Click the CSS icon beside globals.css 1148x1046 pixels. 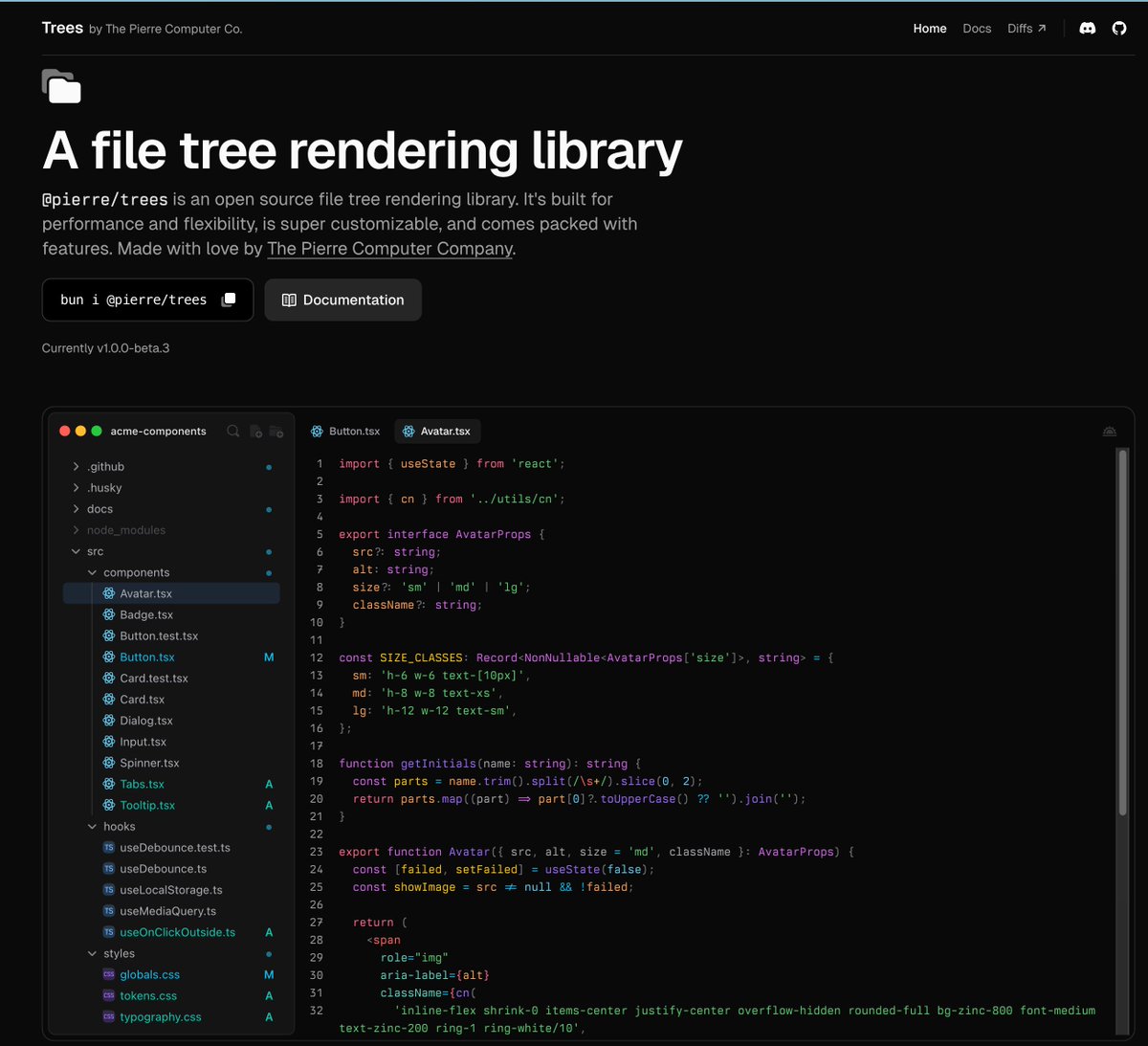click(x=109, y=974)
